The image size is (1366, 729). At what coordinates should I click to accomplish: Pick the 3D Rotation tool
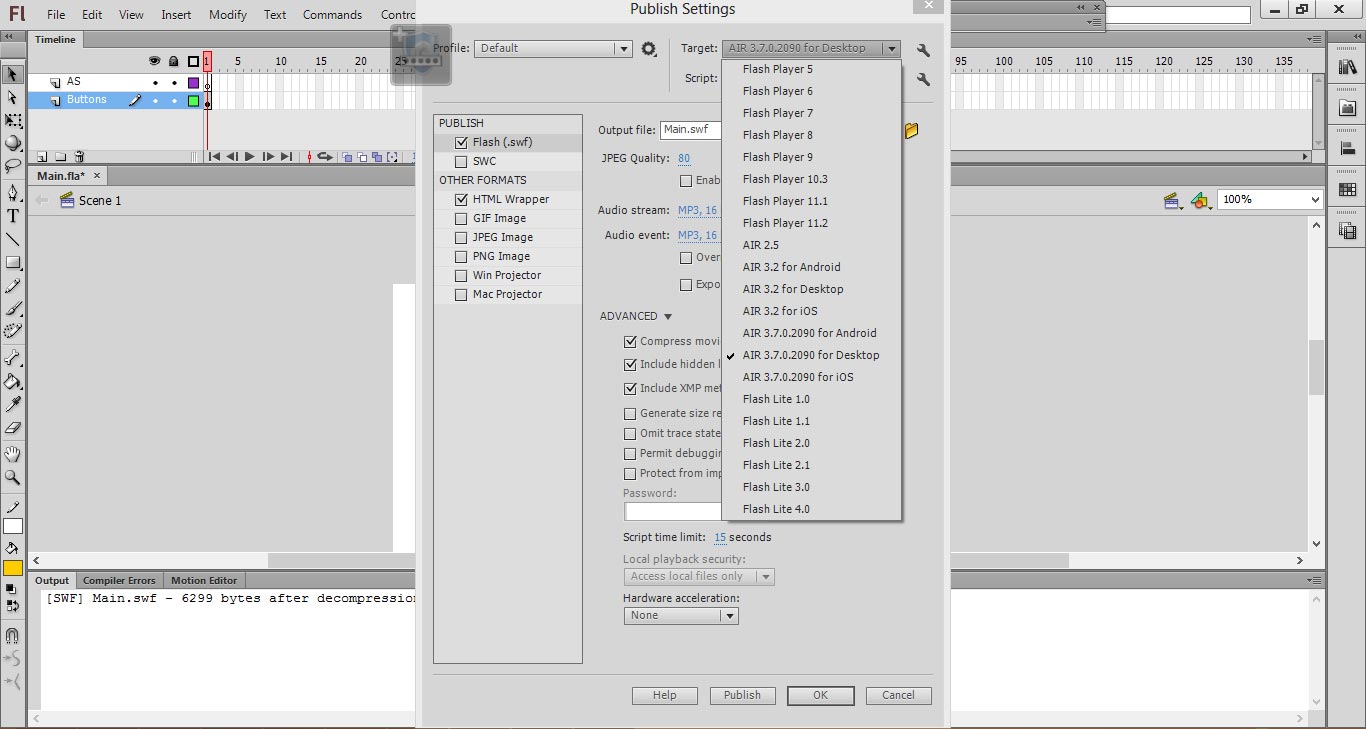13,143
